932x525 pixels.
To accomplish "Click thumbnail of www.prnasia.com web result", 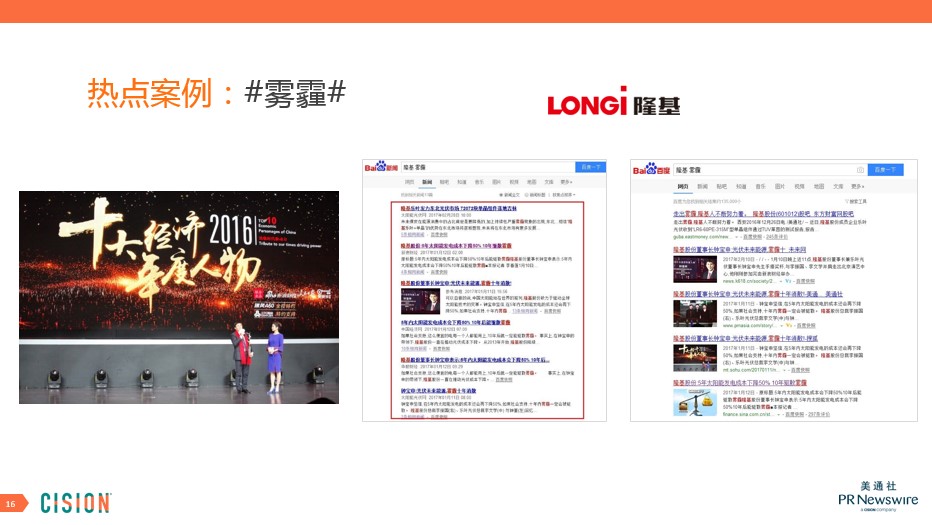I will coord(695,313).
